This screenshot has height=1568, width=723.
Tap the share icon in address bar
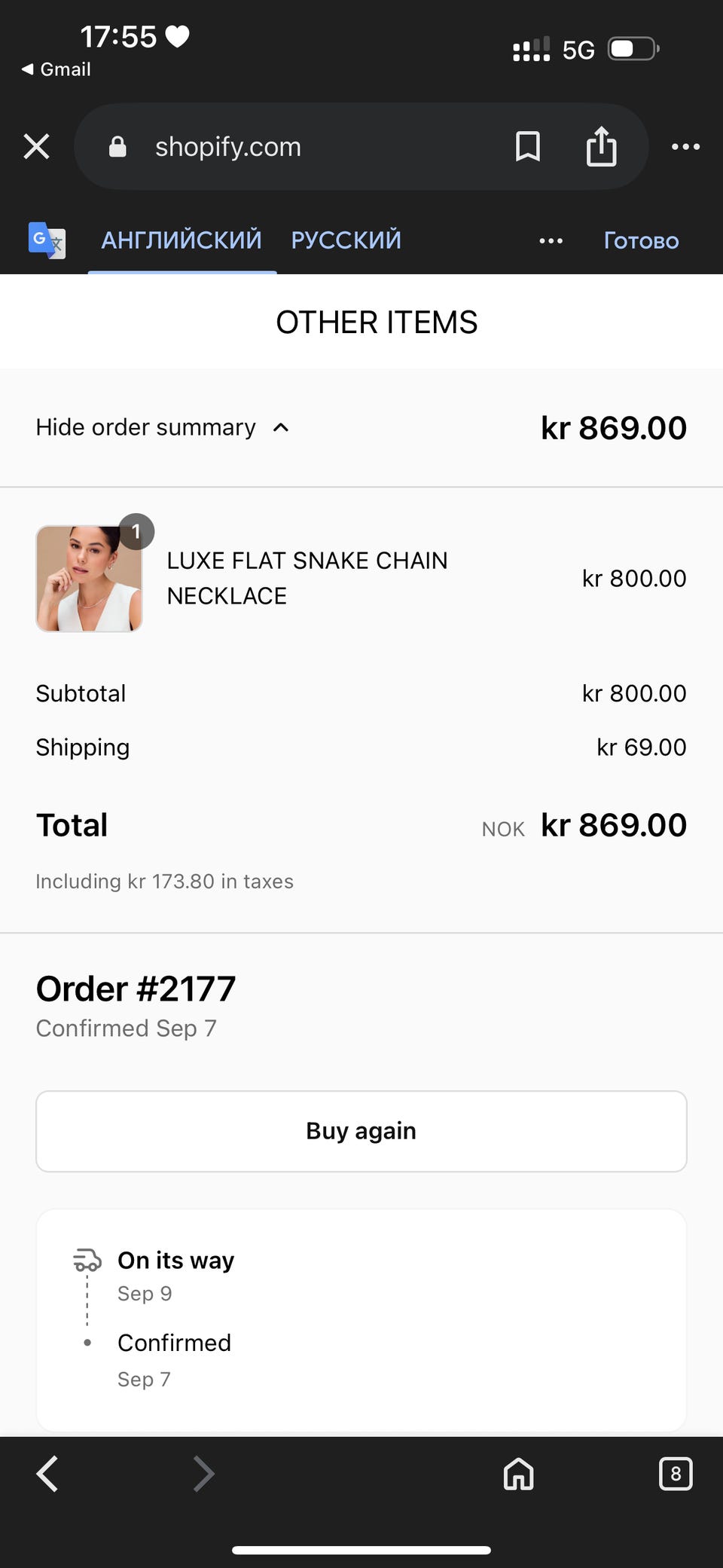pos(601,146)
